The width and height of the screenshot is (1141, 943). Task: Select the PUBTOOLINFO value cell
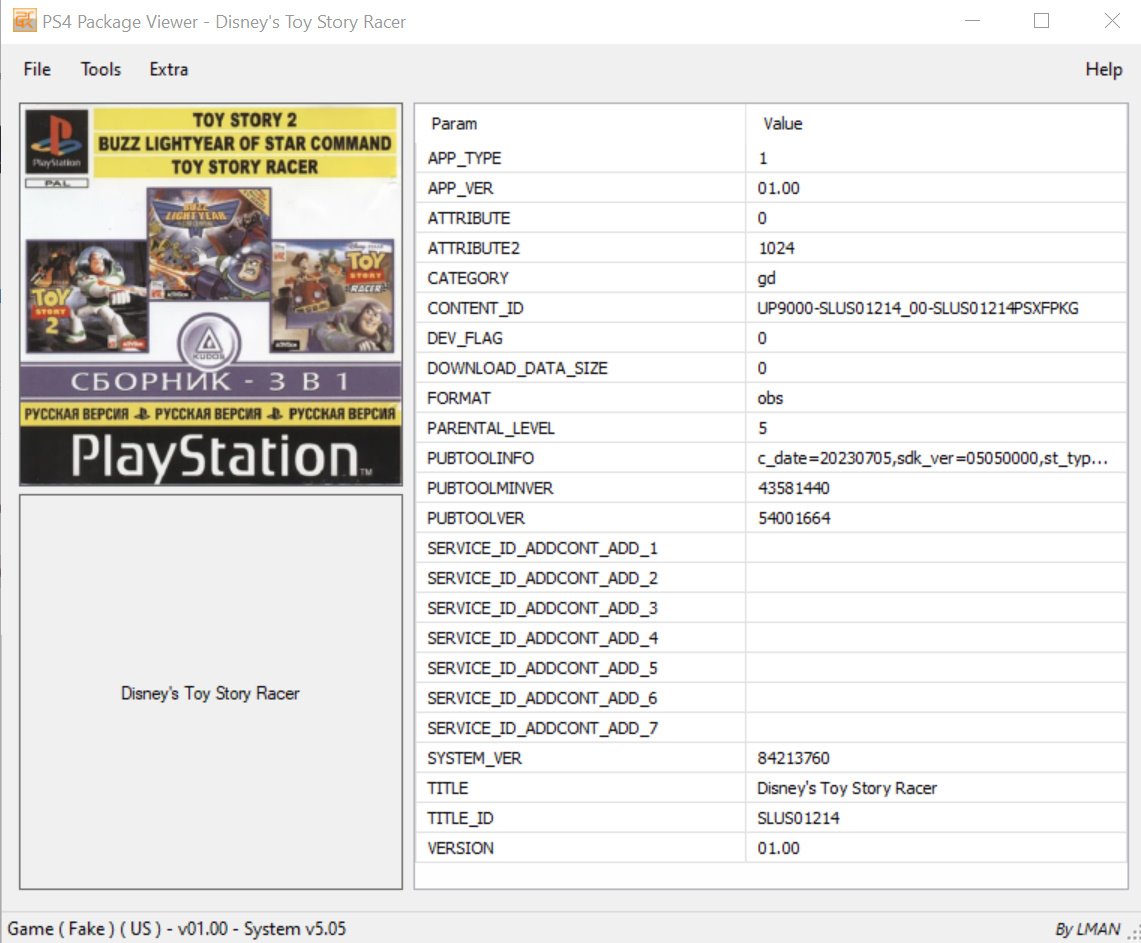tap(931, 458)
